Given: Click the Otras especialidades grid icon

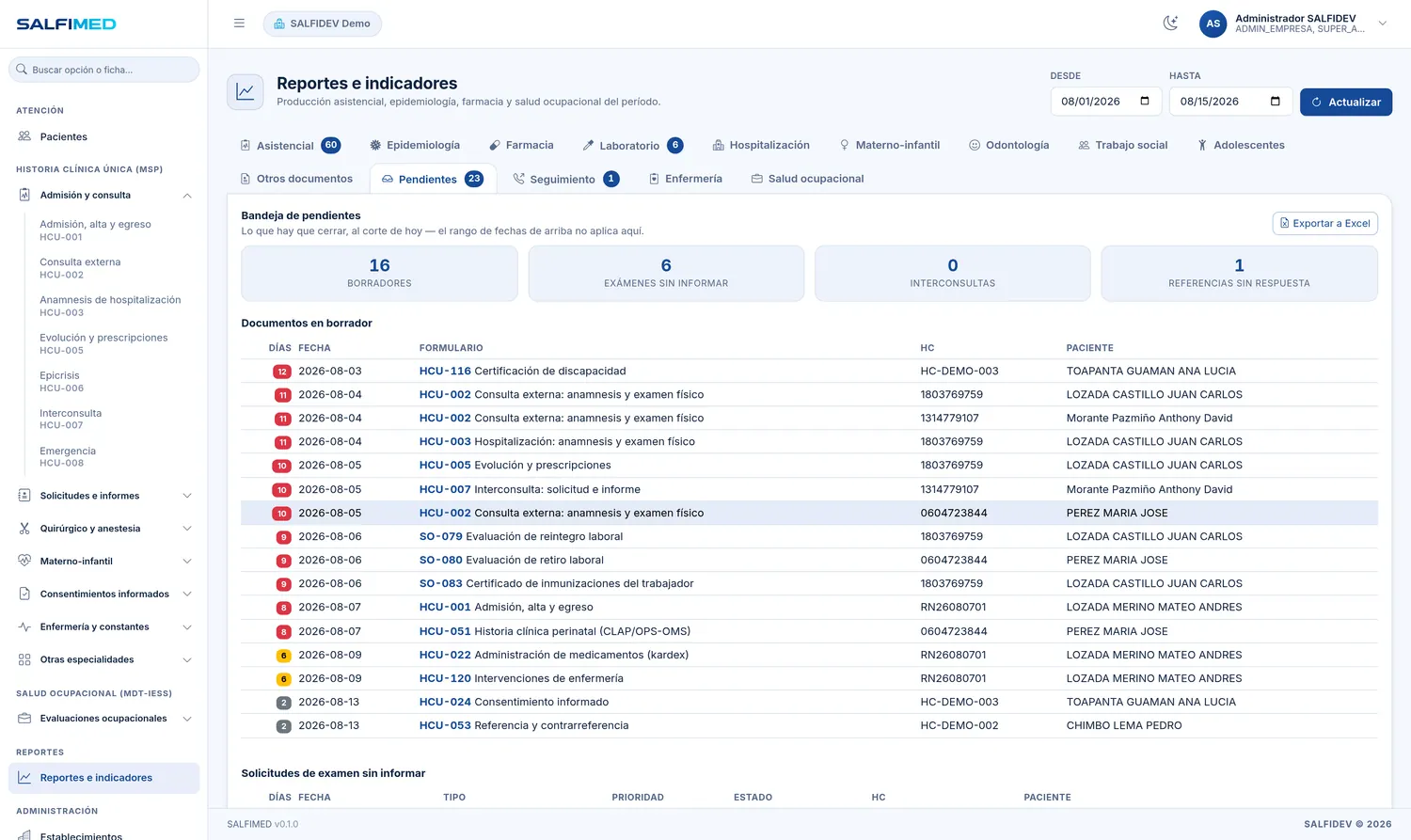Looking at the screenshot, I should coord(24,659).
